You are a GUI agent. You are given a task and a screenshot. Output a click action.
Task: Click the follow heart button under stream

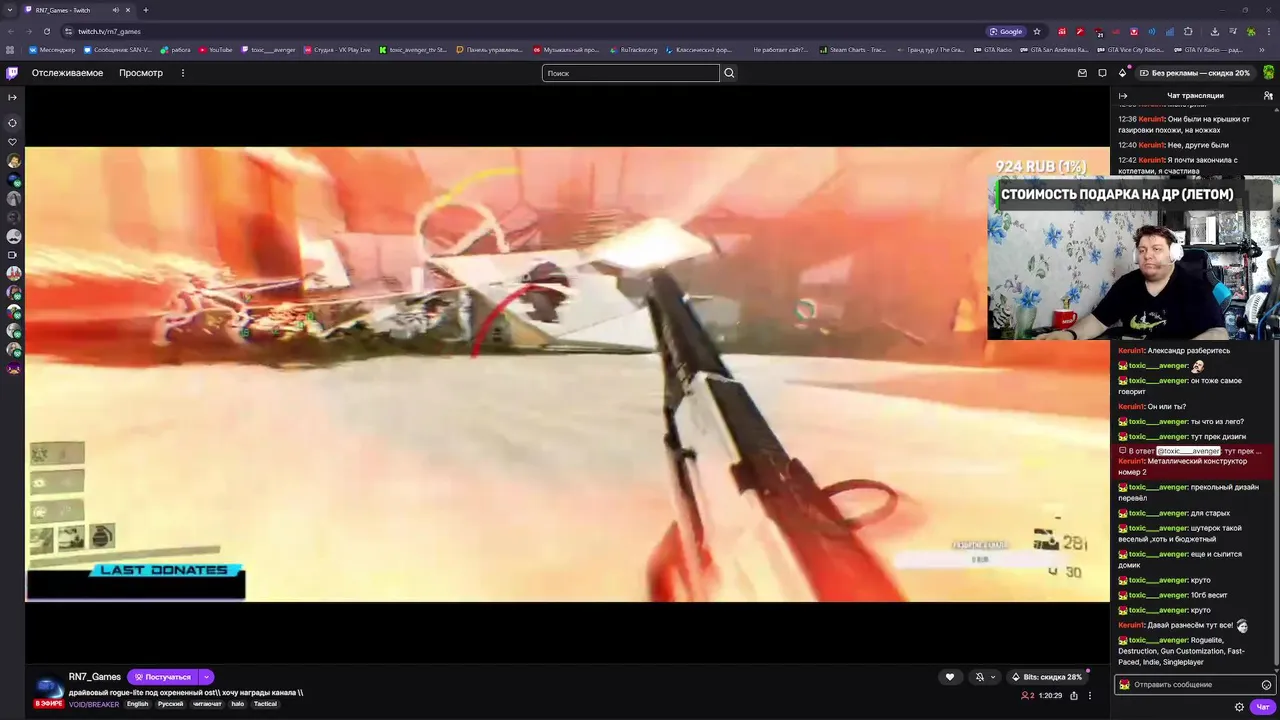pos(950,677)
